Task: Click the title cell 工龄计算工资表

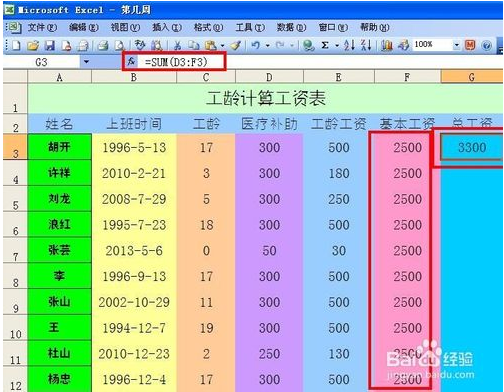Action: (266, 99)
